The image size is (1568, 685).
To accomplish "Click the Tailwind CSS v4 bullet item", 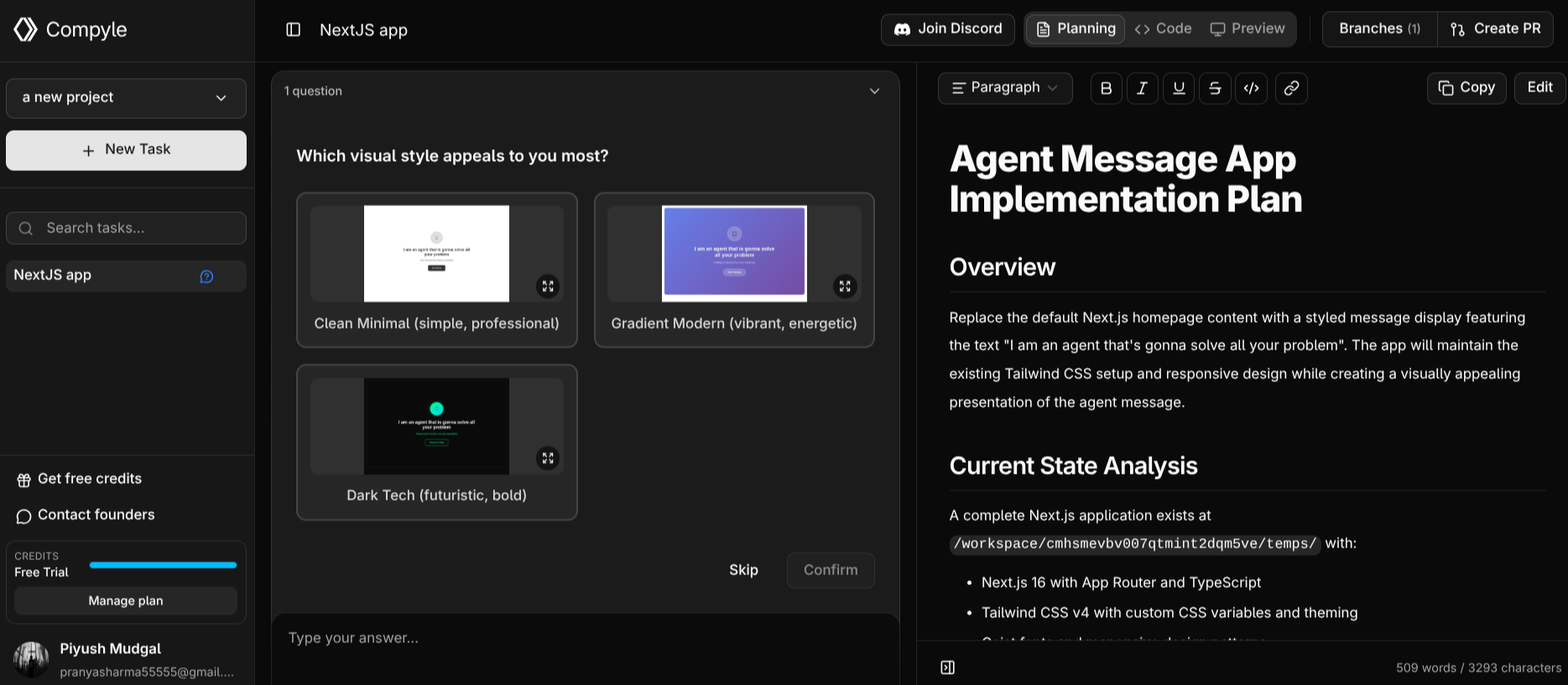I will (1169, 613).
